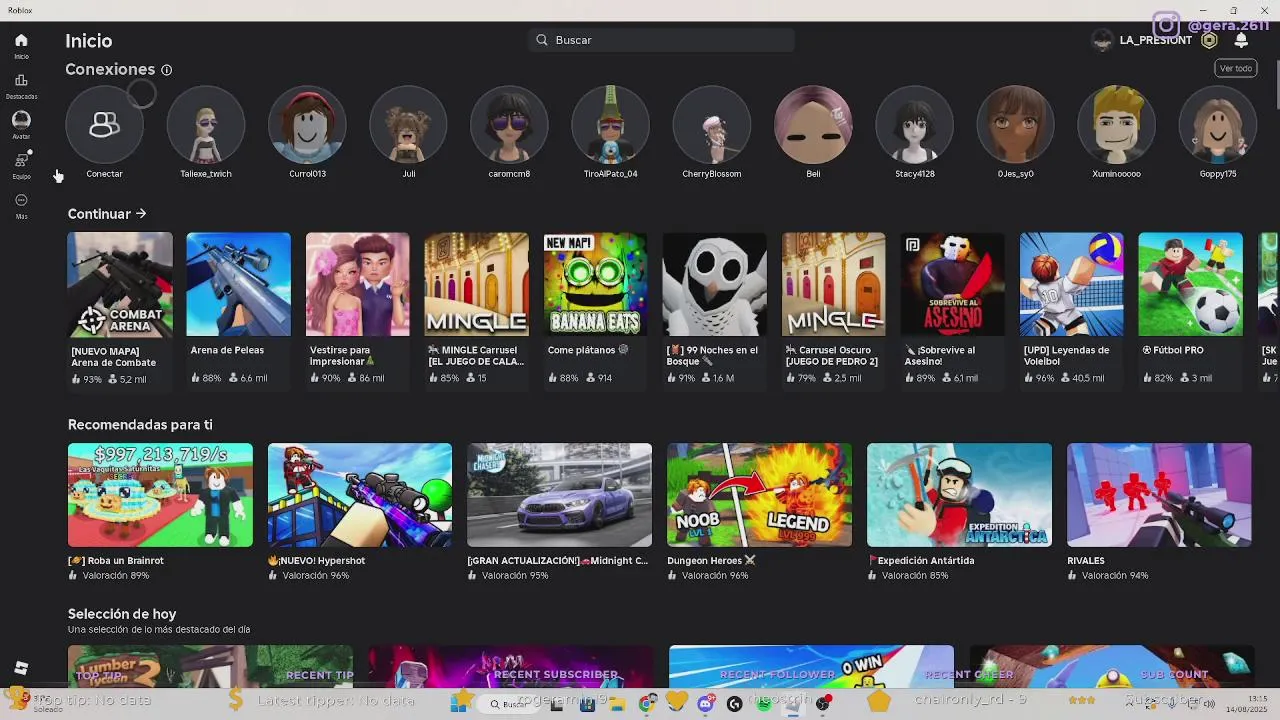Image resolution: width=1280 pixels, height=720 pixels.
Task: Click the LA_PRESIDENT username in header
Action: tap(1155, 40)
